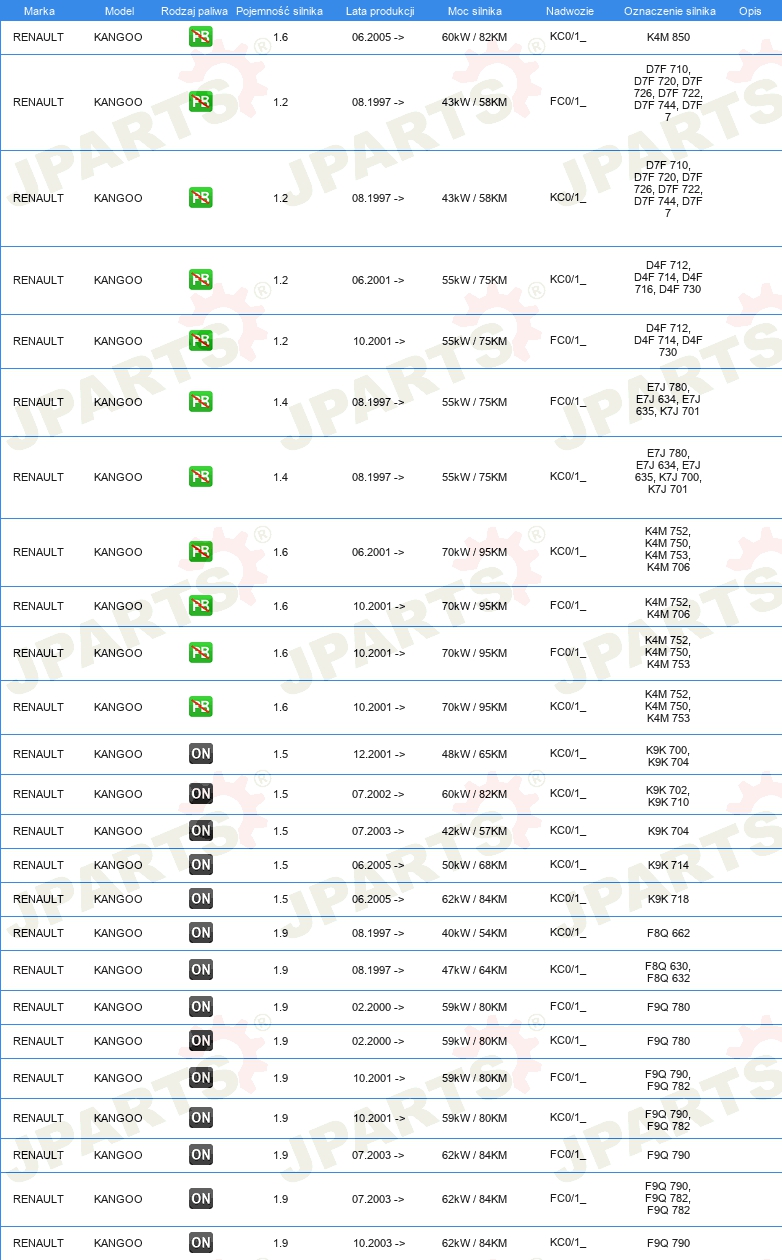Click the Pojemność silnika column header
The image size is (782, 1260).
pos(280,10)
